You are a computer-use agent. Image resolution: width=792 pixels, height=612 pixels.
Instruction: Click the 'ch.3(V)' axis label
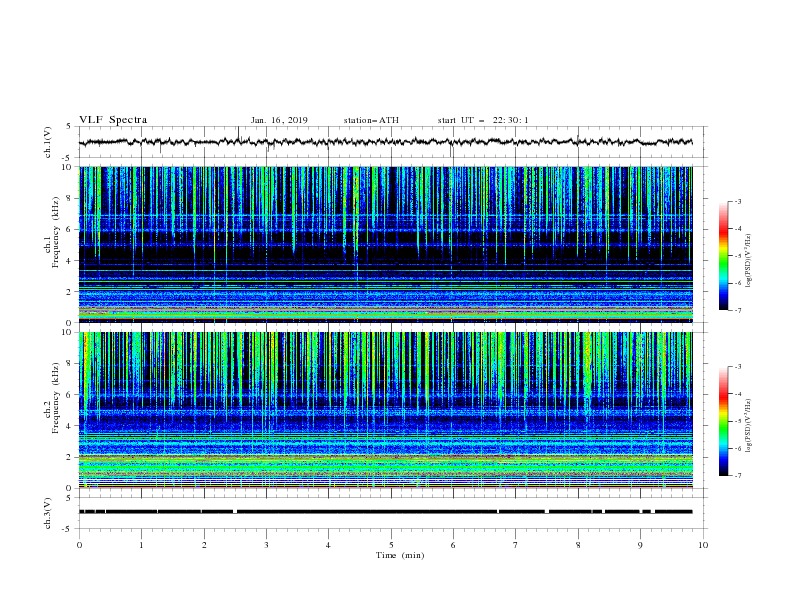(48, 513)
